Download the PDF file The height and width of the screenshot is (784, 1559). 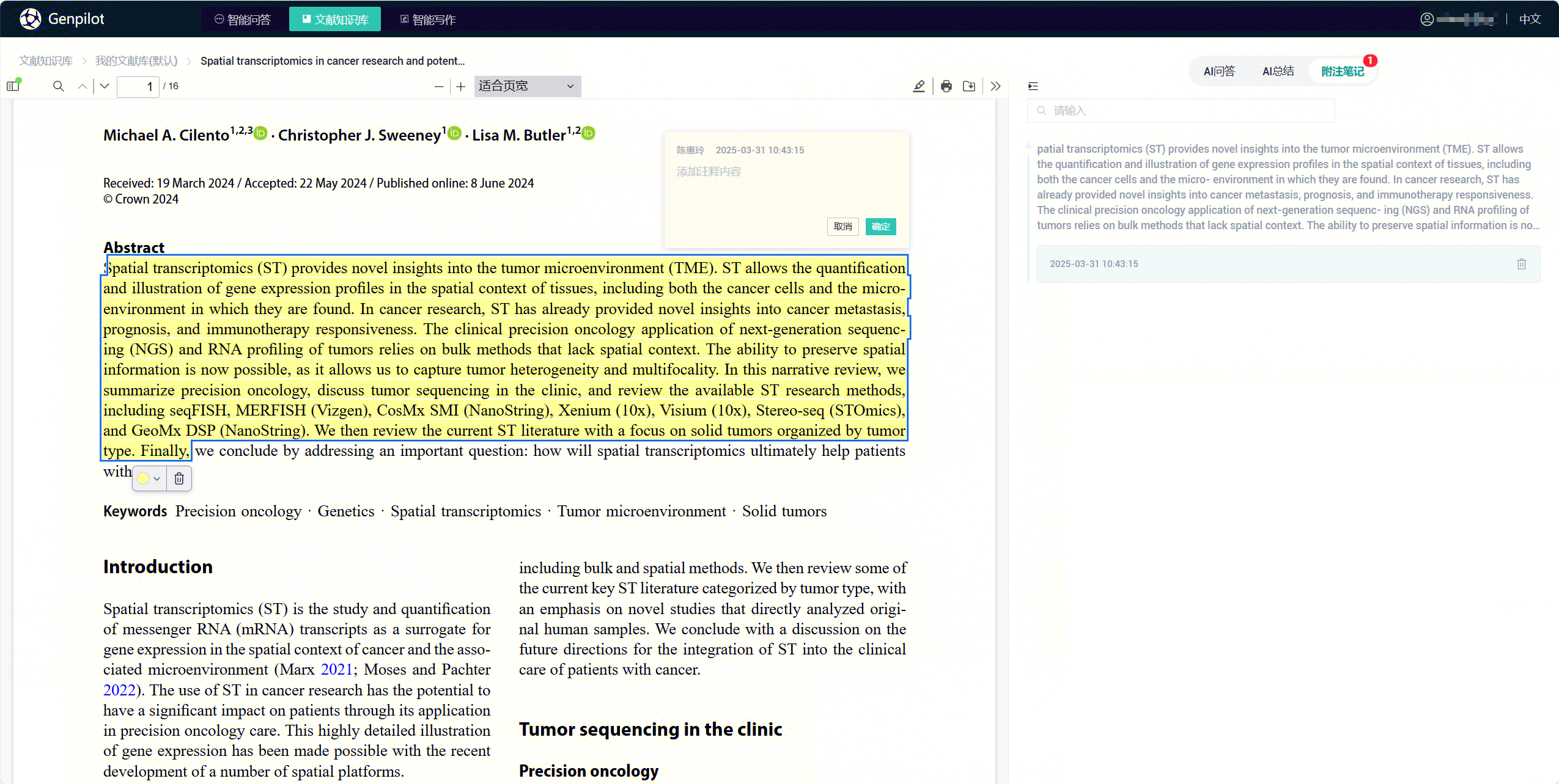coord(969,86)
